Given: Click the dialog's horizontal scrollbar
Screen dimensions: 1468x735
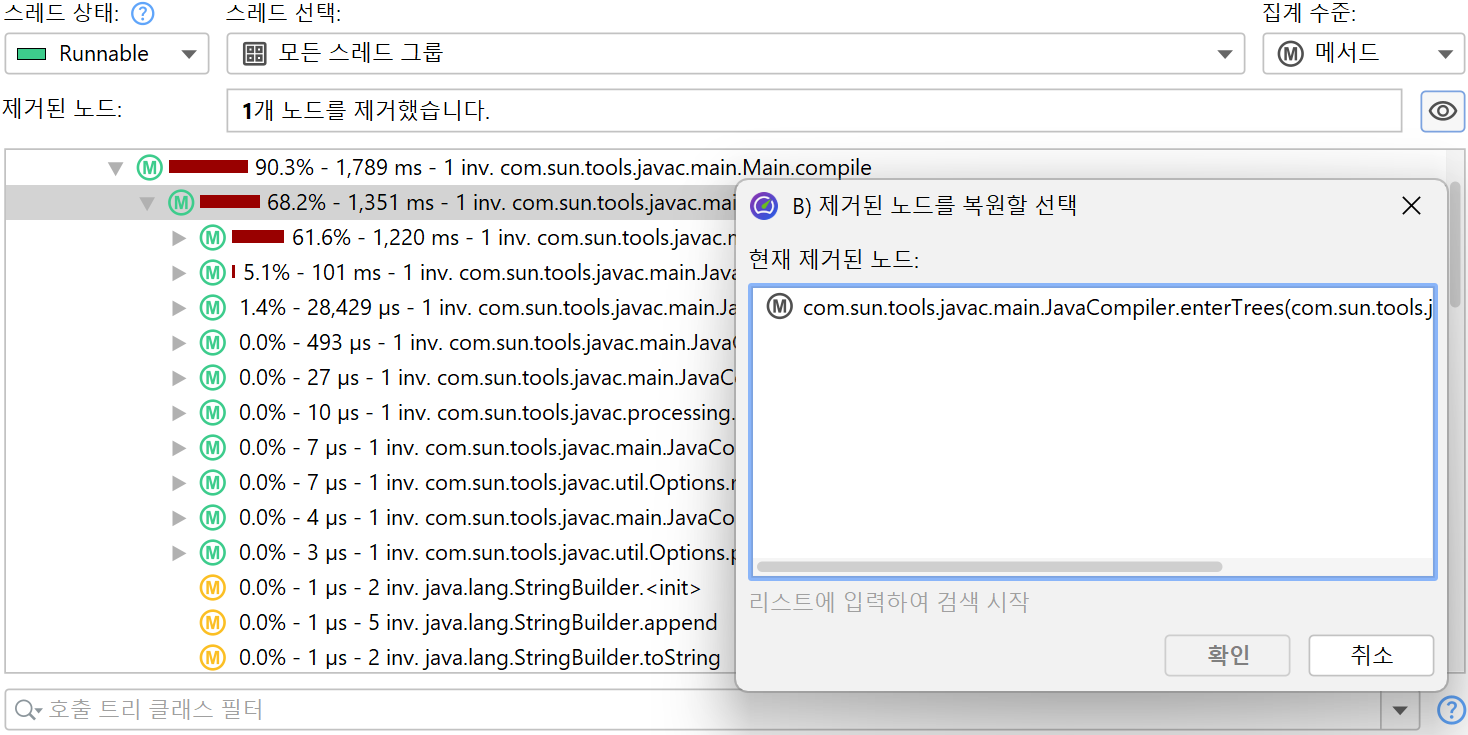Looking at the screenshot, I should point(990,566).
